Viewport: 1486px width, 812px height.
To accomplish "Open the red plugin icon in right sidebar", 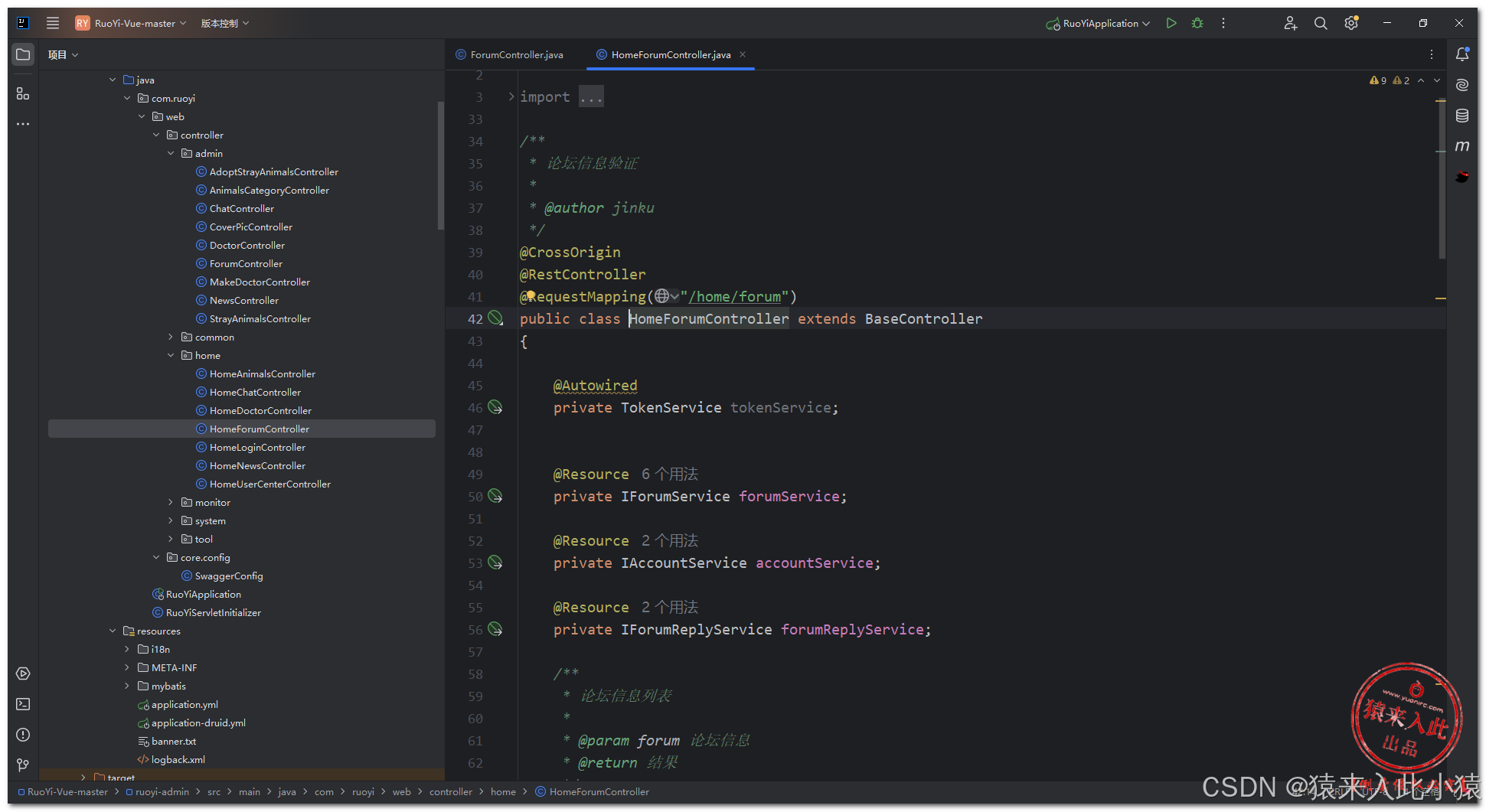I will [1462, 177].
